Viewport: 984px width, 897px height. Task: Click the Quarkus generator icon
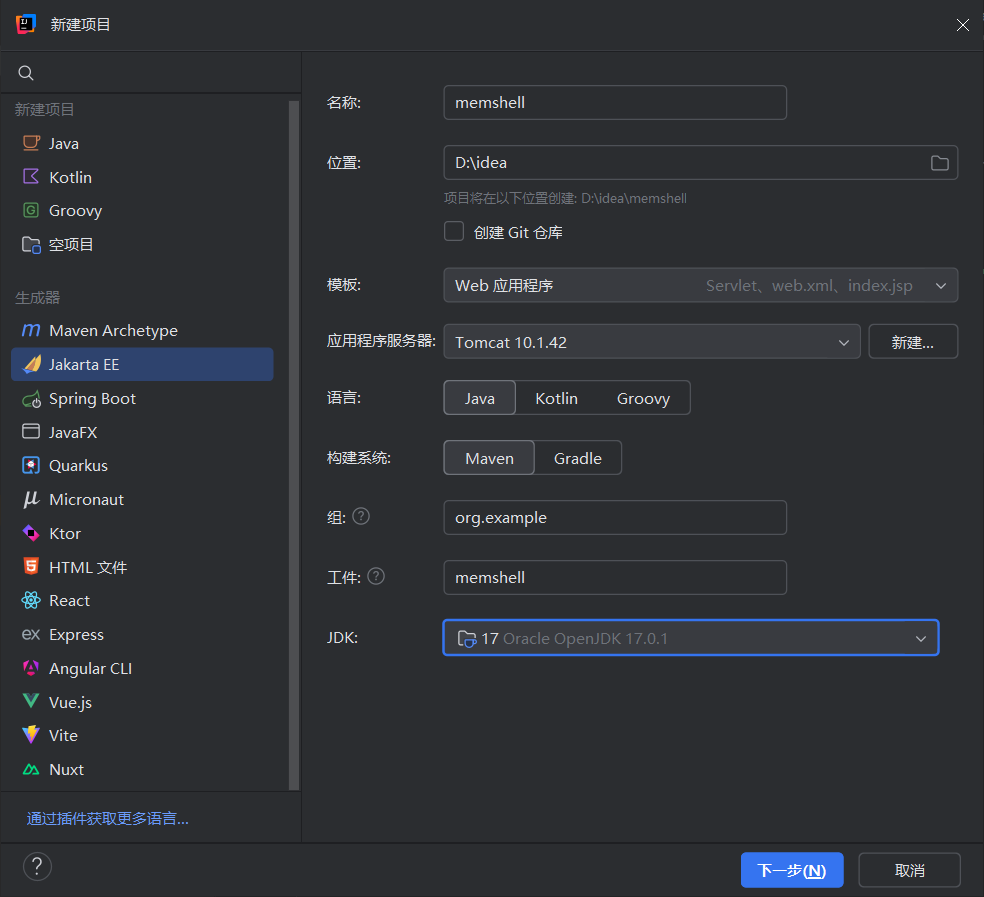pos(31,466)
